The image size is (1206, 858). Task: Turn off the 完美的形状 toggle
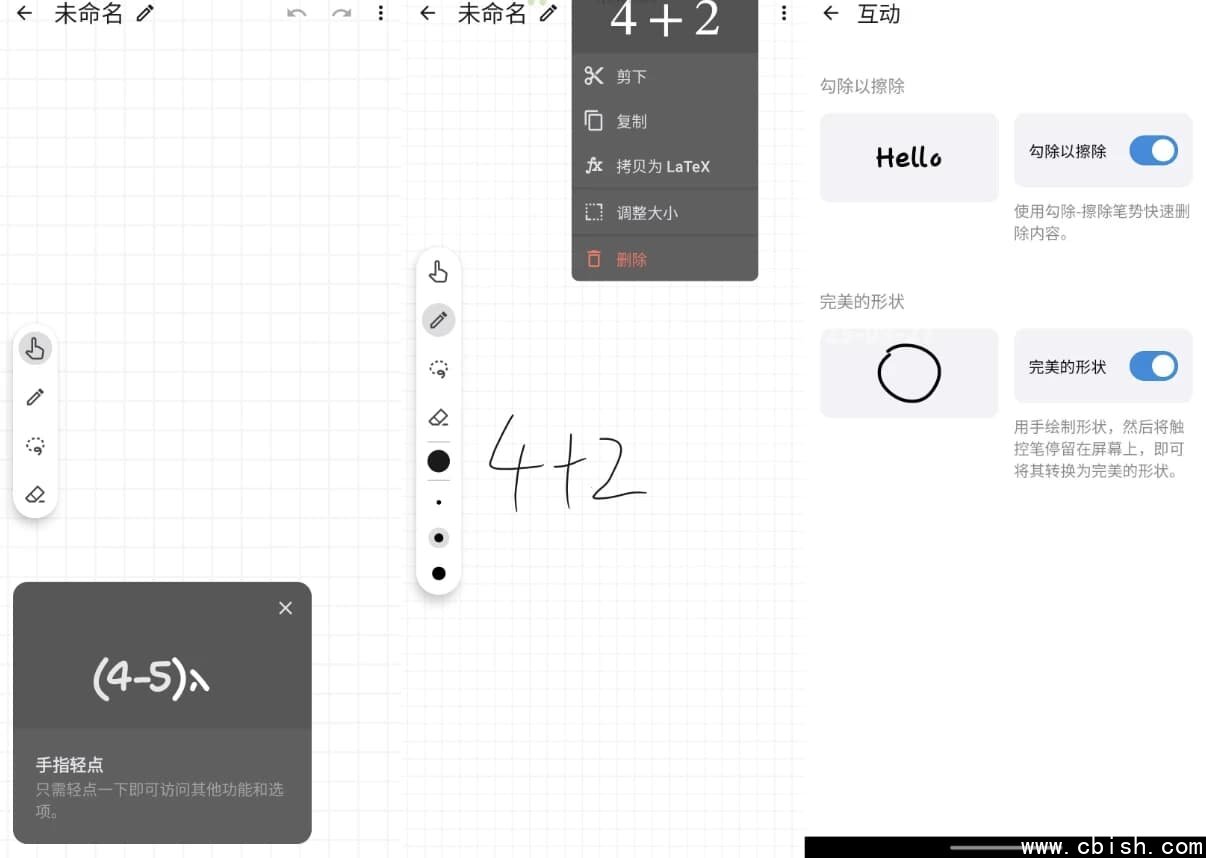pyautogui.click(x=1153, y=366)
